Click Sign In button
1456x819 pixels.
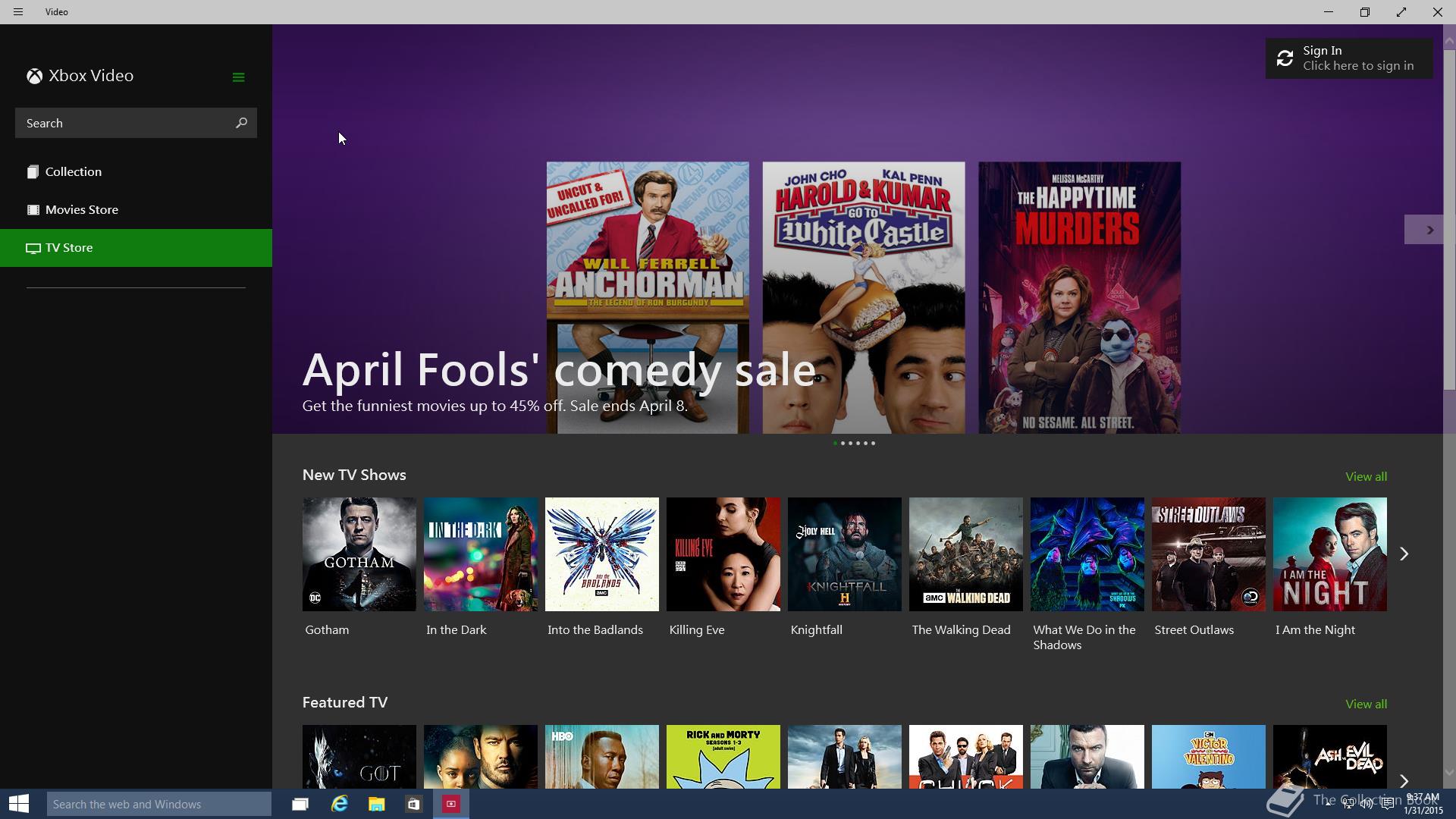click(x=1349, y=58)
